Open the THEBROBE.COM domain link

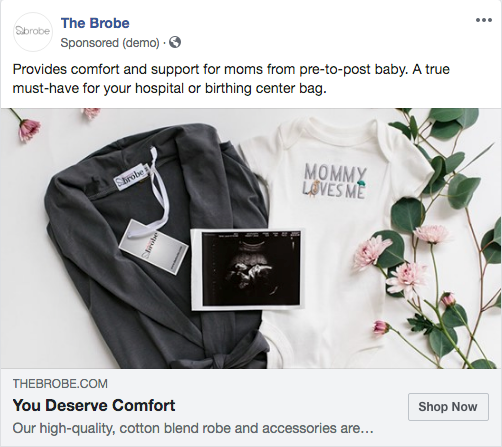(x=60, y=384)
